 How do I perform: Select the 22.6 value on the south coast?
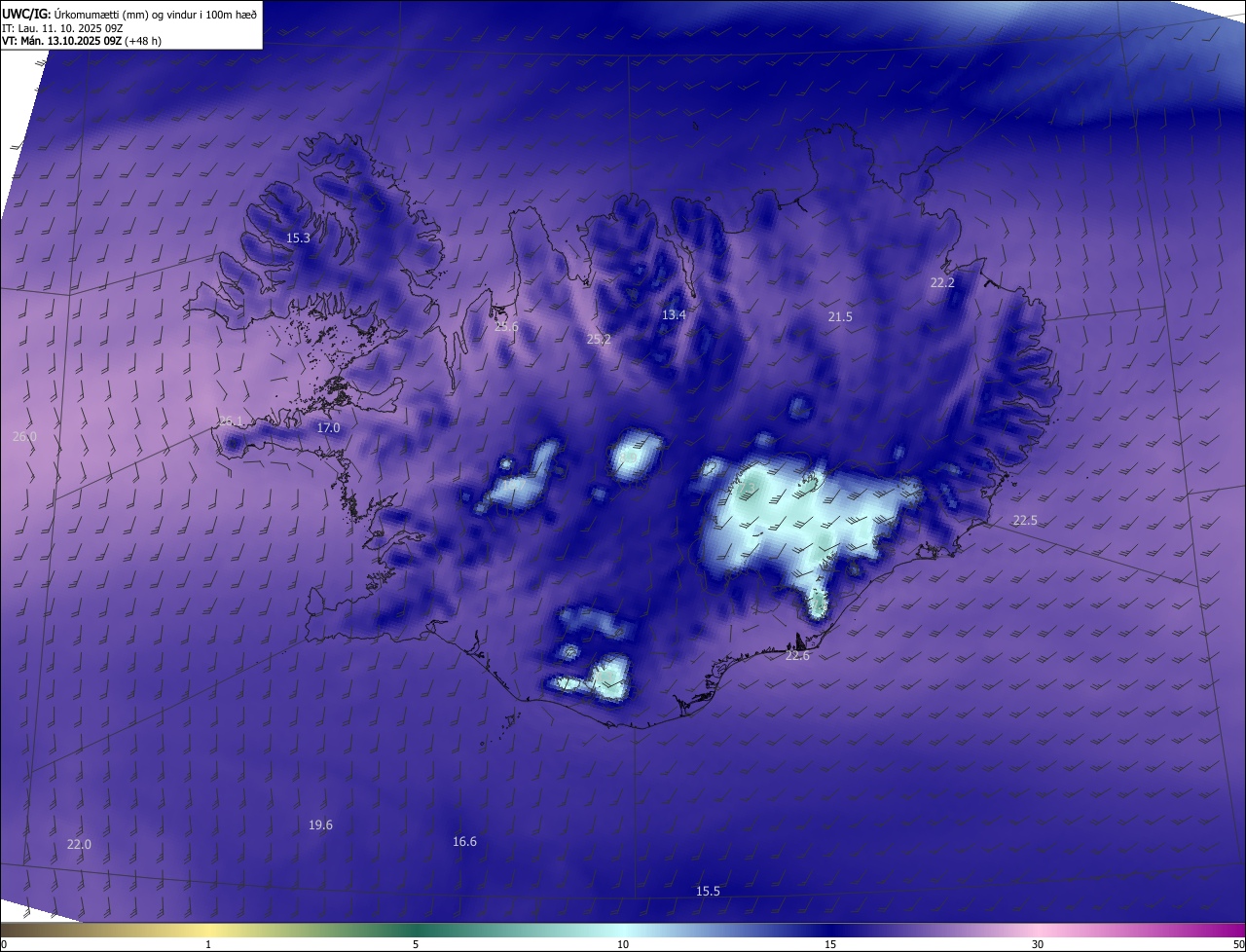797,656
